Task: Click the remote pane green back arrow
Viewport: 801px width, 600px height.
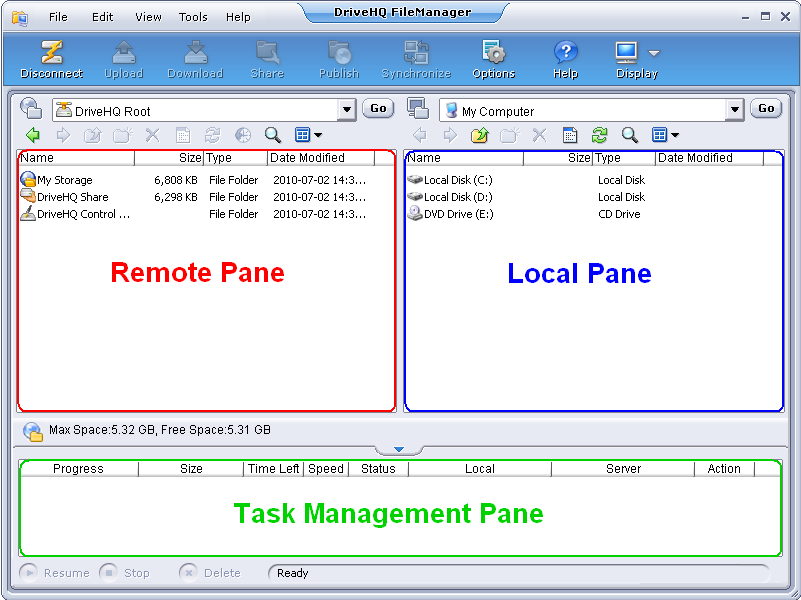Action: [x=32, y=135]
